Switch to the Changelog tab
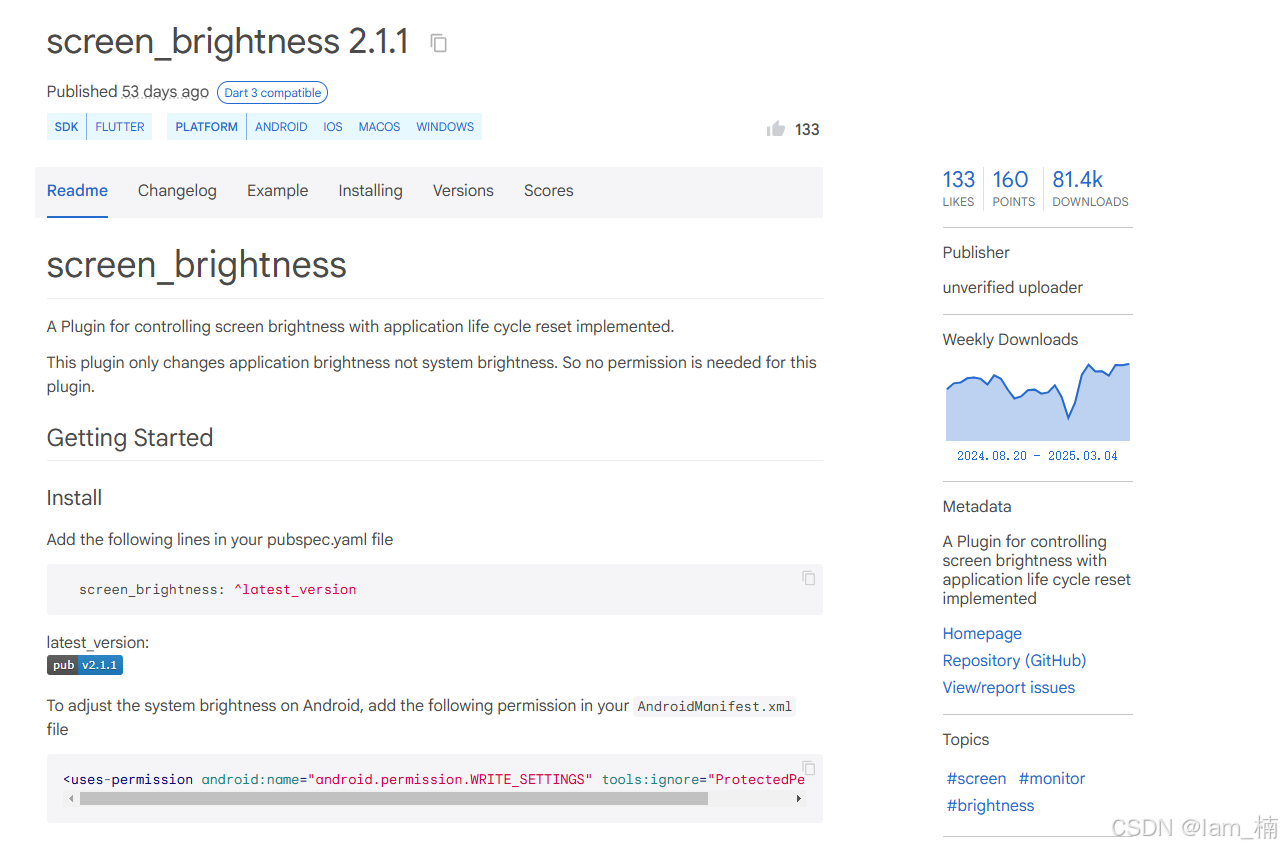 pos(177,191)
